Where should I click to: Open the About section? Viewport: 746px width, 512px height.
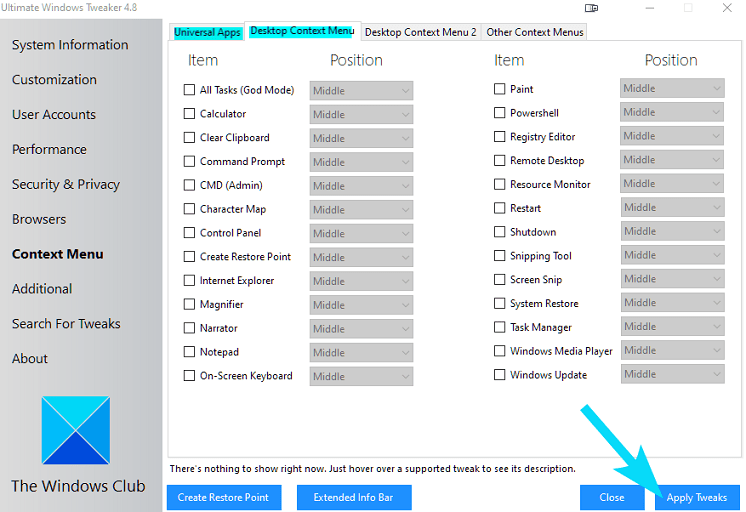coord(30,358)
